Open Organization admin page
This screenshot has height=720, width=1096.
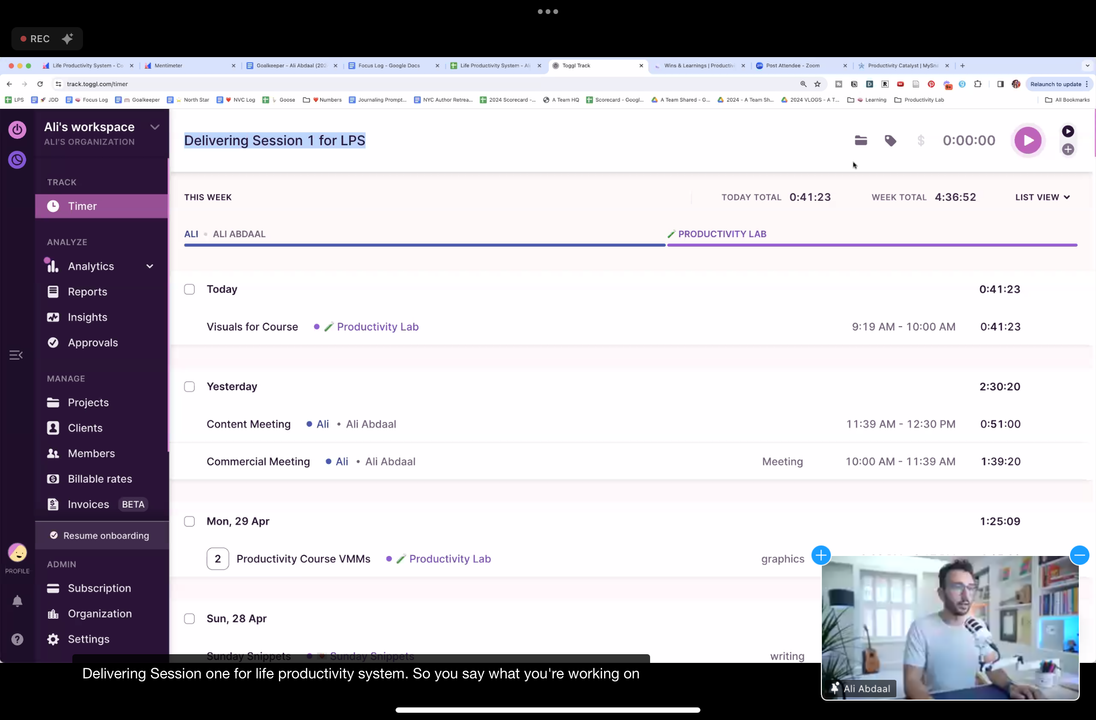click(x=101, y=614)
